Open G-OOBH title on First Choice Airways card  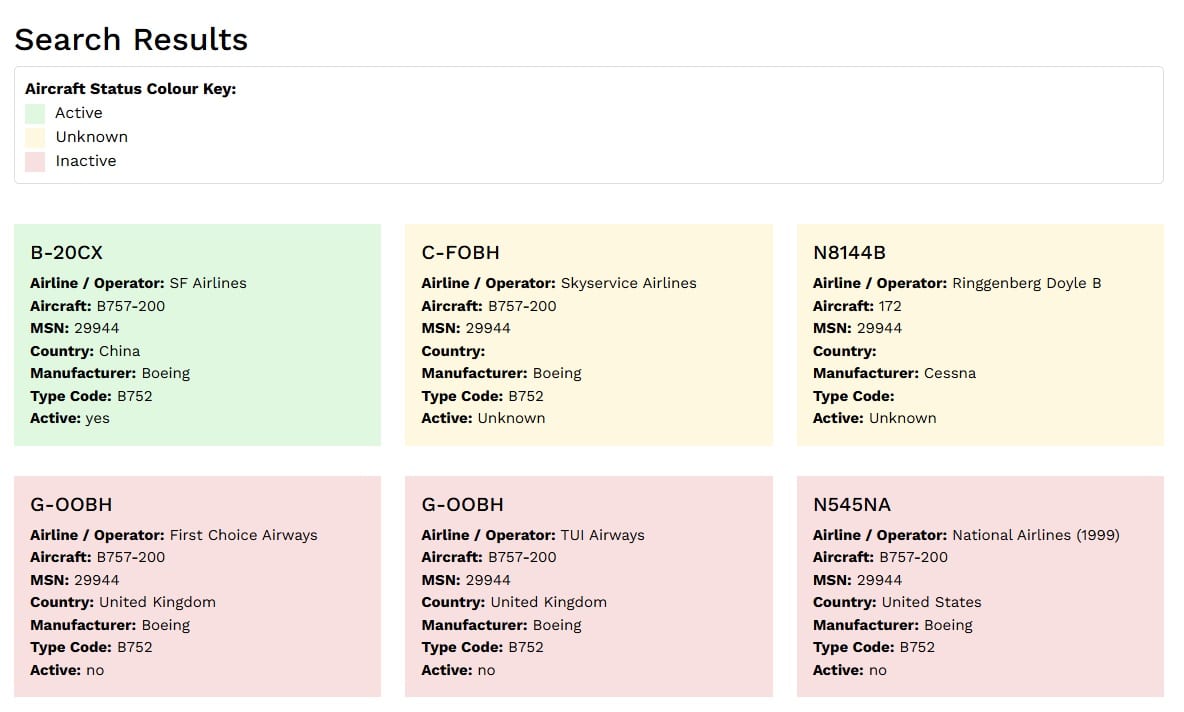pos(71,504)
